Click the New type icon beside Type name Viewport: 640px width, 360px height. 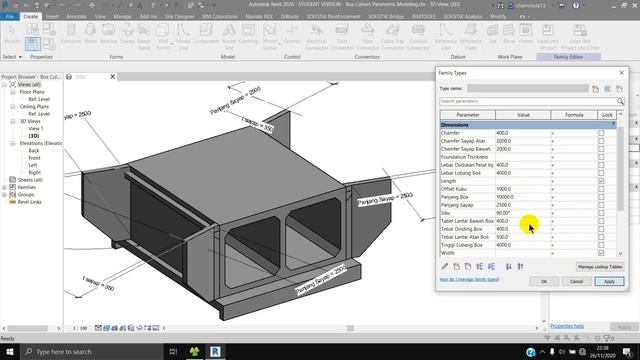596,89
